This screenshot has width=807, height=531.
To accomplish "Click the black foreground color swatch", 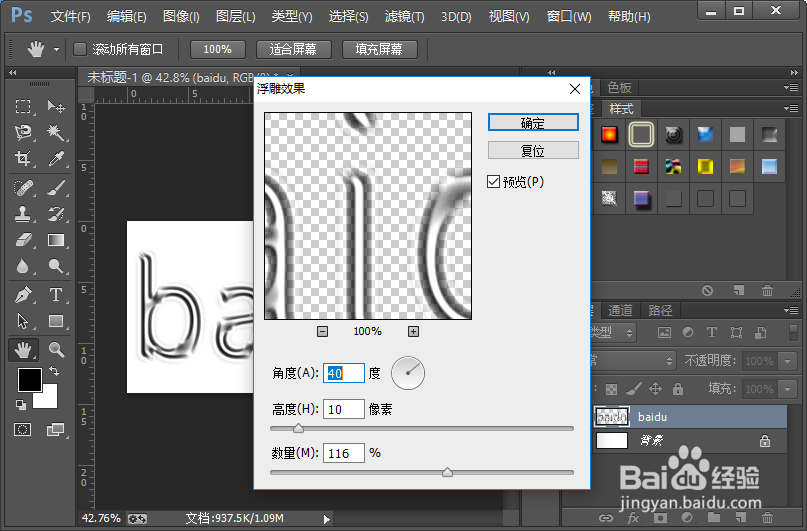I will 29,380.
